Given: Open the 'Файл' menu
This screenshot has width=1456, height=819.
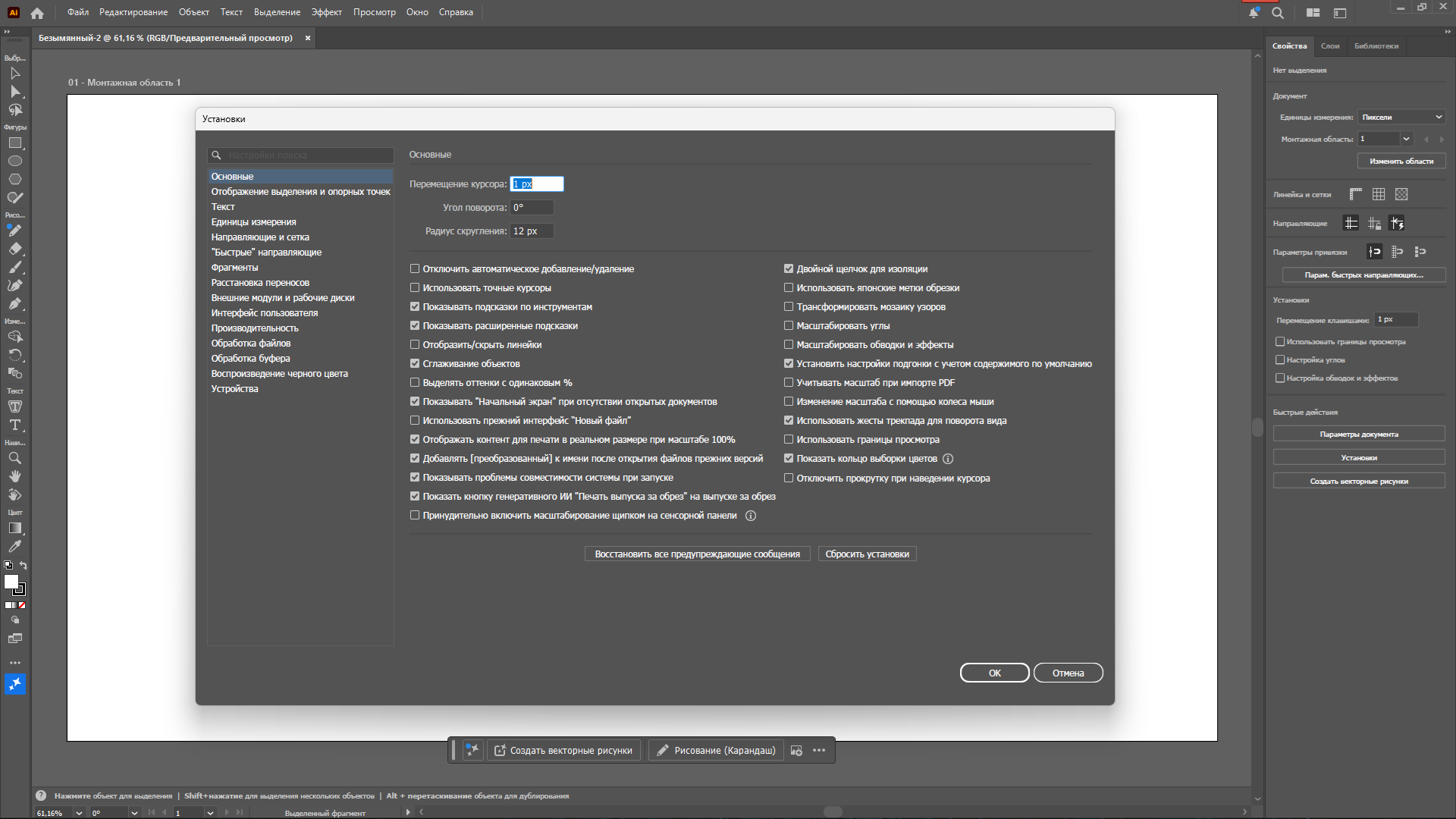Looking at the screenshot, I should pyautogui.click(x=77, y=12).
